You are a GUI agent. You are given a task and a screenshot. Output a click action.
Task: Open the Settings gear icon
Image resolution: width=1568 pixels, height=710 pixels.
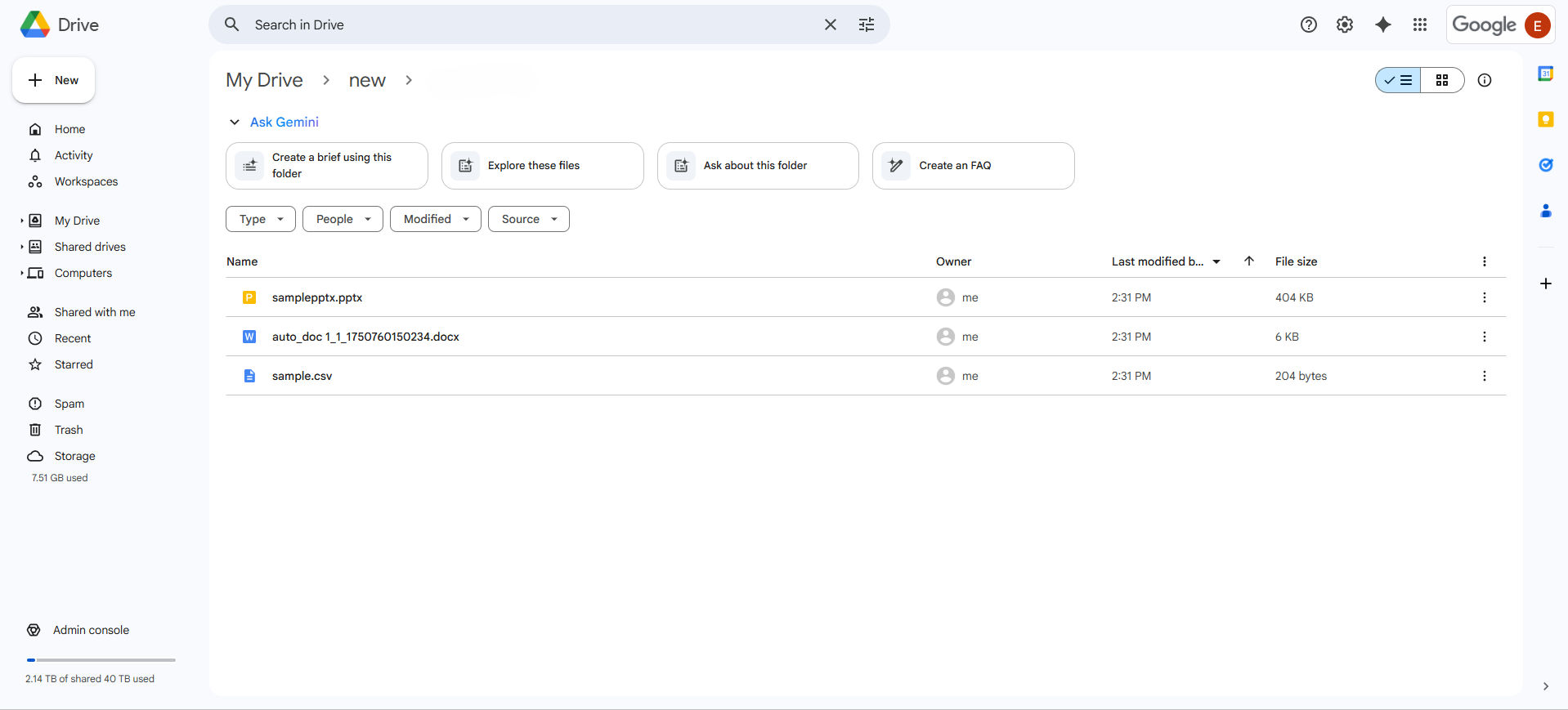[x=1344, y=25]
